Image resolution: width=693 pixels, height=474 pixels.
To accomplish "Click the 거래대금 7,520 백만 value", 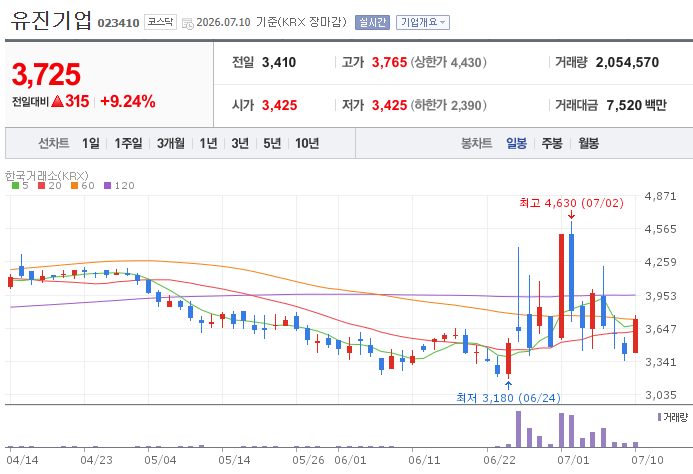I will pos(636,105).
